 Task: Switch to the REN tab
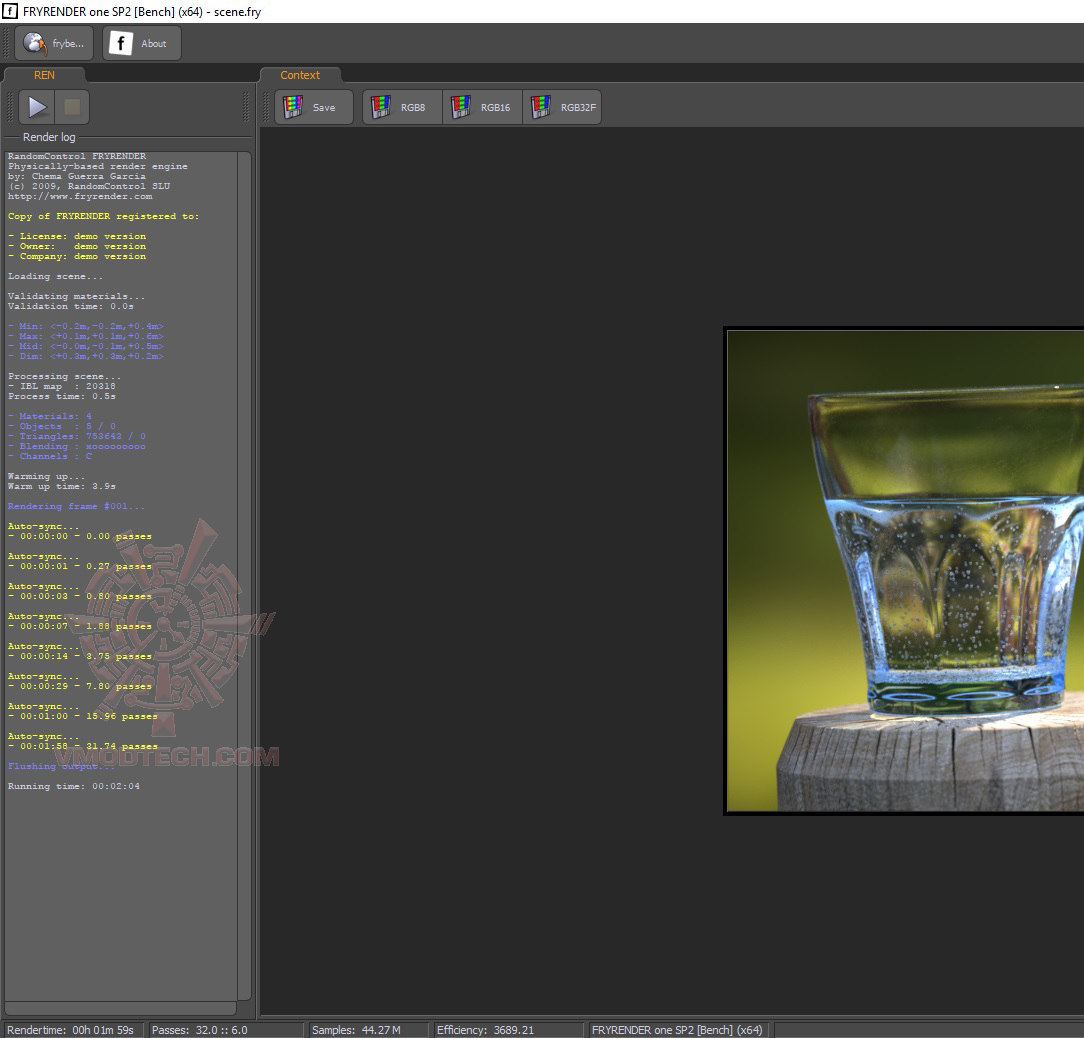point(44,75)
